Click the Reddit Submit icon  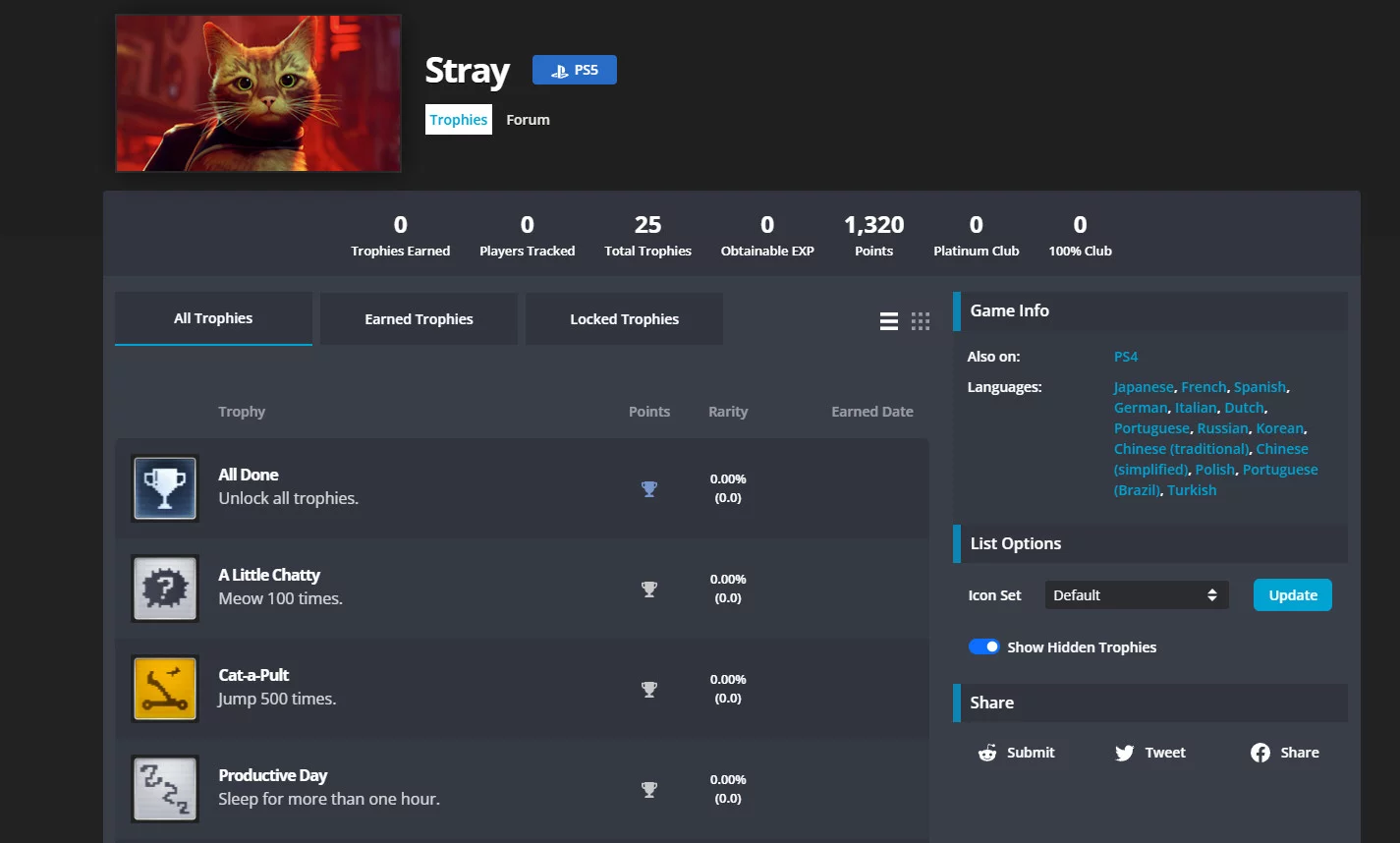(x=987, y=753)
